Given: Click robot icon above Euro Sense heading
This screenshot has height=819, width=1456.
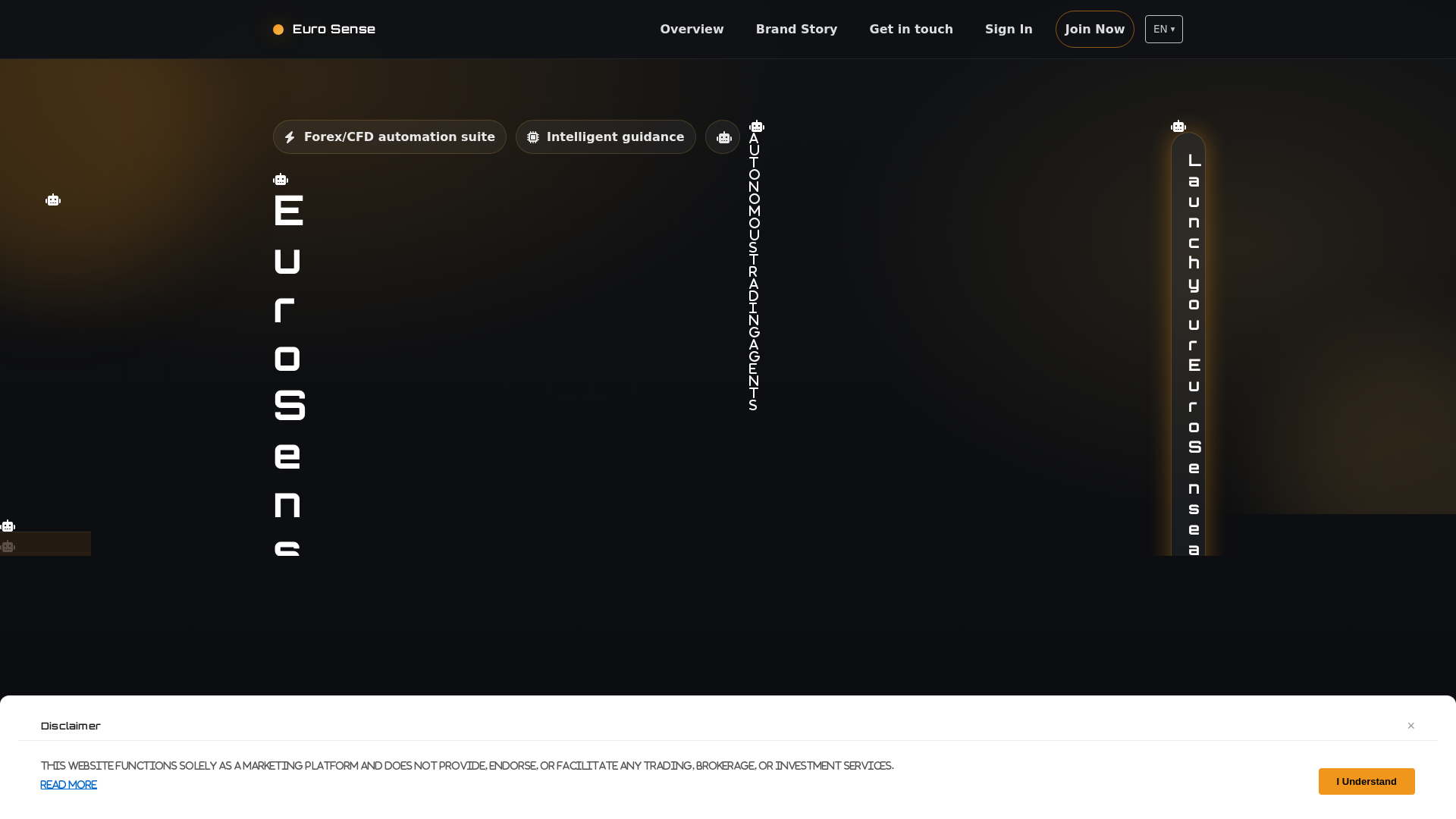Looking at the screenshot, I should 281,179.
